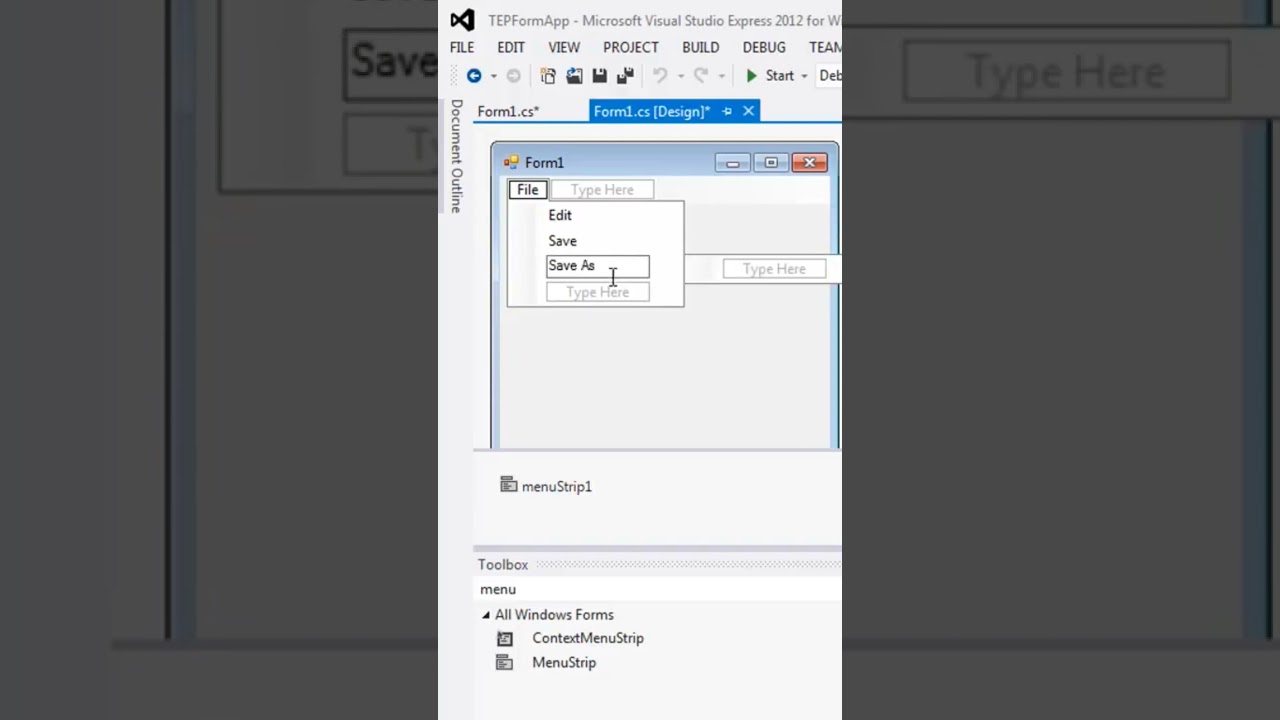Open the BUILD menu
Image resolution: width=1280 pixels, height=720 pixels.
[701, 47]
